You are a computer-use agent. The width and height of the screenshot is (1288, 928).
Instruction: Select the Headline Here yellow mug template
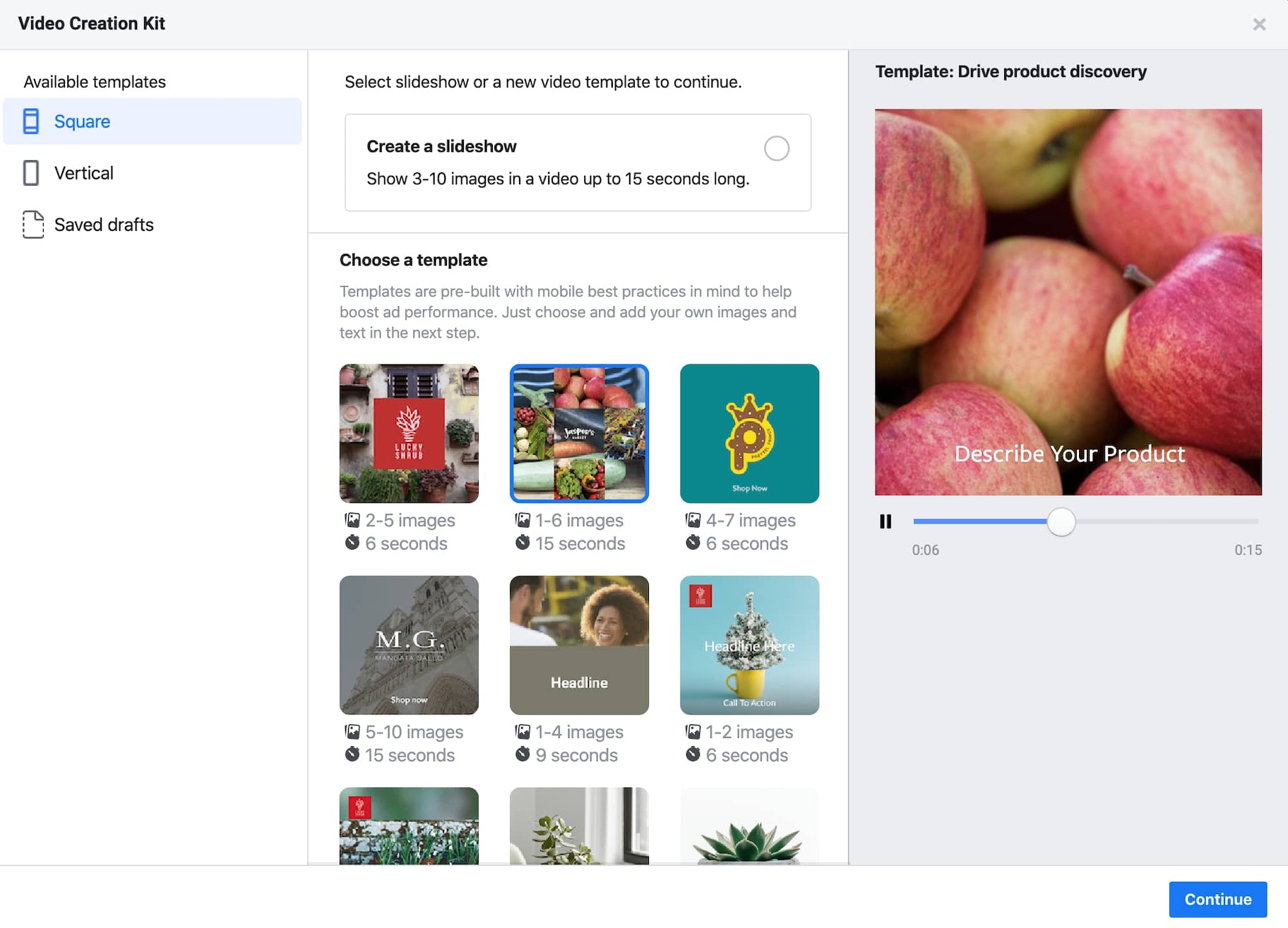tap(749, 645)
